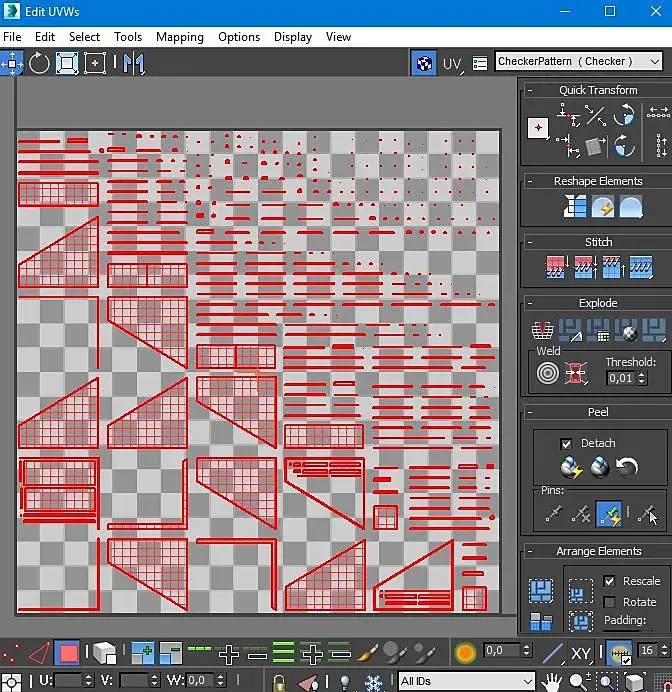Open the Mapping menu
This screenshot has height=692, width=672.
pyautogui.click(x=179, y=37)
